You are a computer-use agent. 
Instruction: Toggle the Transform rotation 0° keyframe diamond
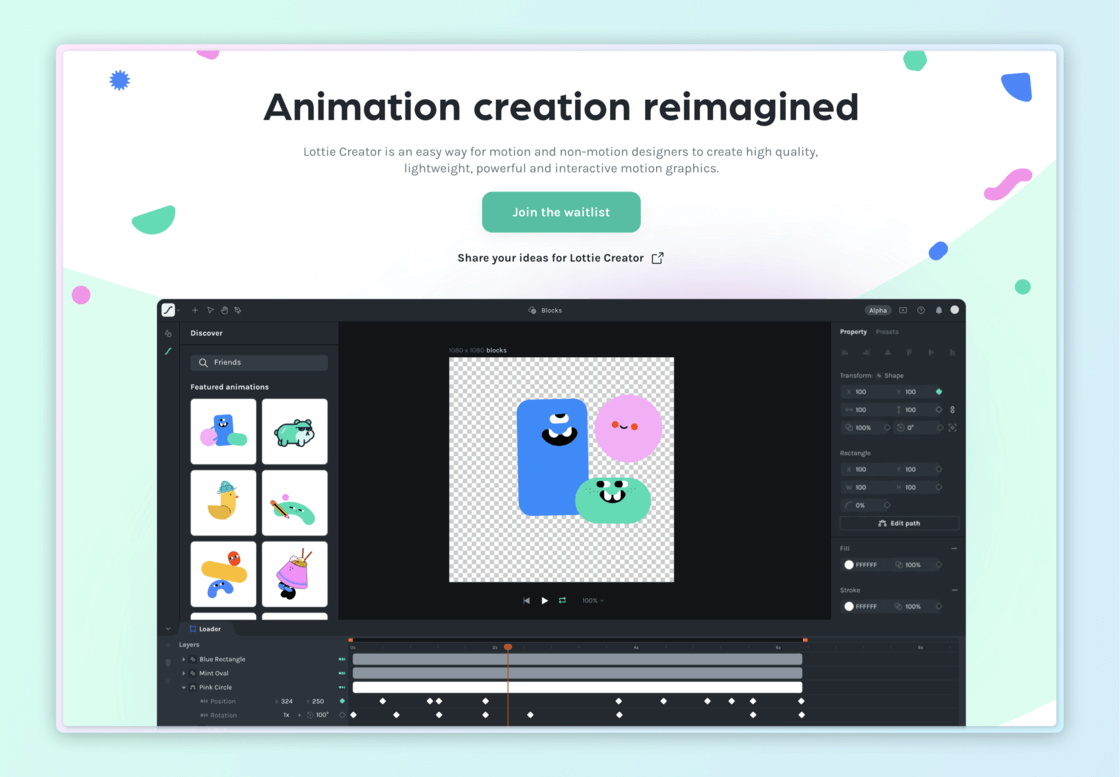[940, 428]
